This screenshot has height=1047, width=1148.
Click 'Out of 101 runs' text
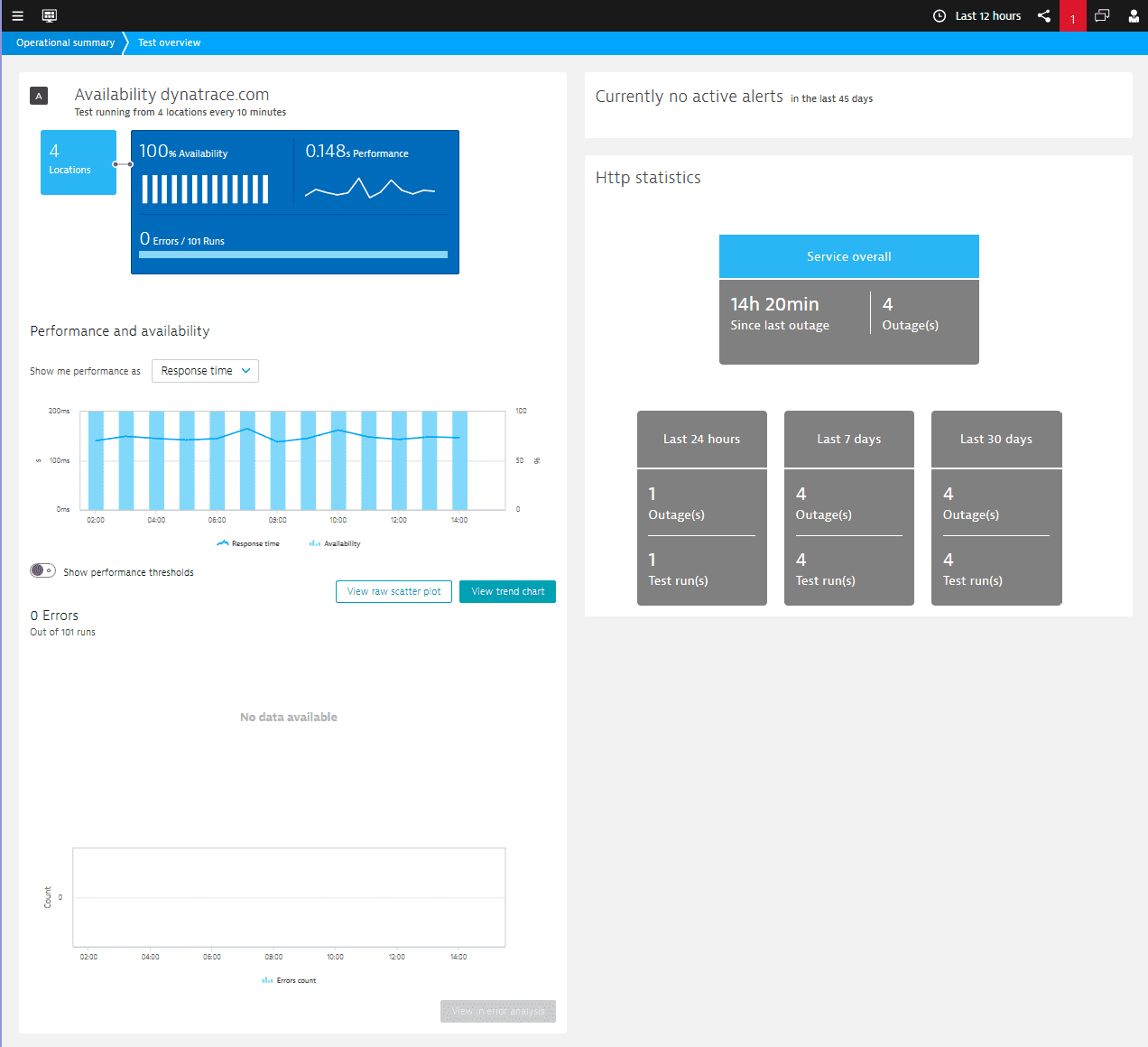[x=62, y=632]
